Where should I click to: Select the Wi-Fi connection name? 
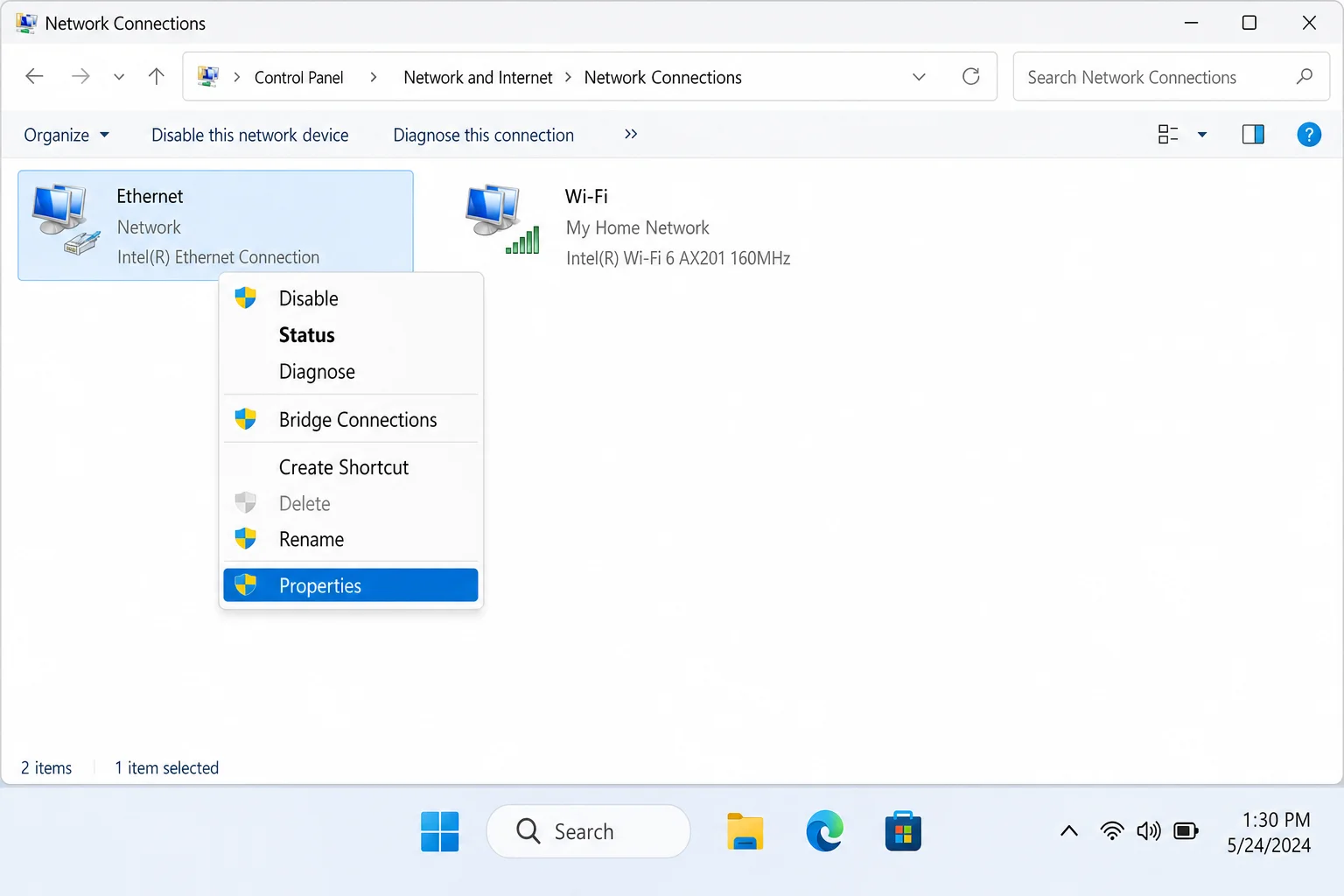[x=586, y=196]
